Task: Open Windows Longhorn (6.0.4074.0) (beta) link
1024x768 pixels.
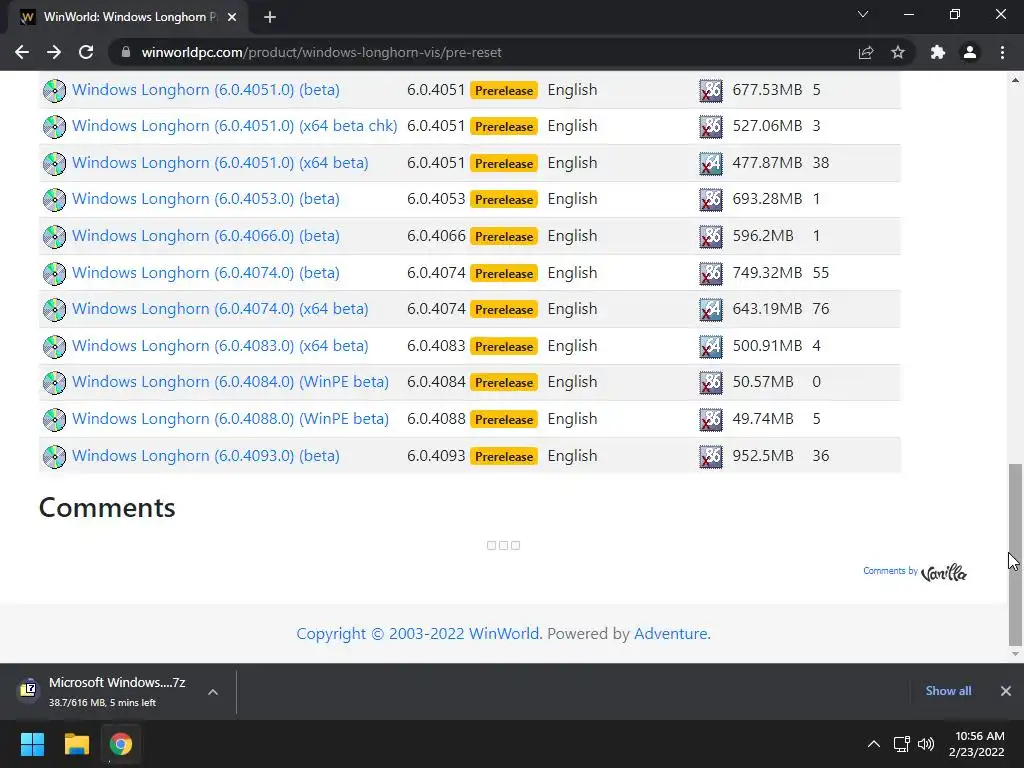Action: pyautogui.click(x=206, y=272)
